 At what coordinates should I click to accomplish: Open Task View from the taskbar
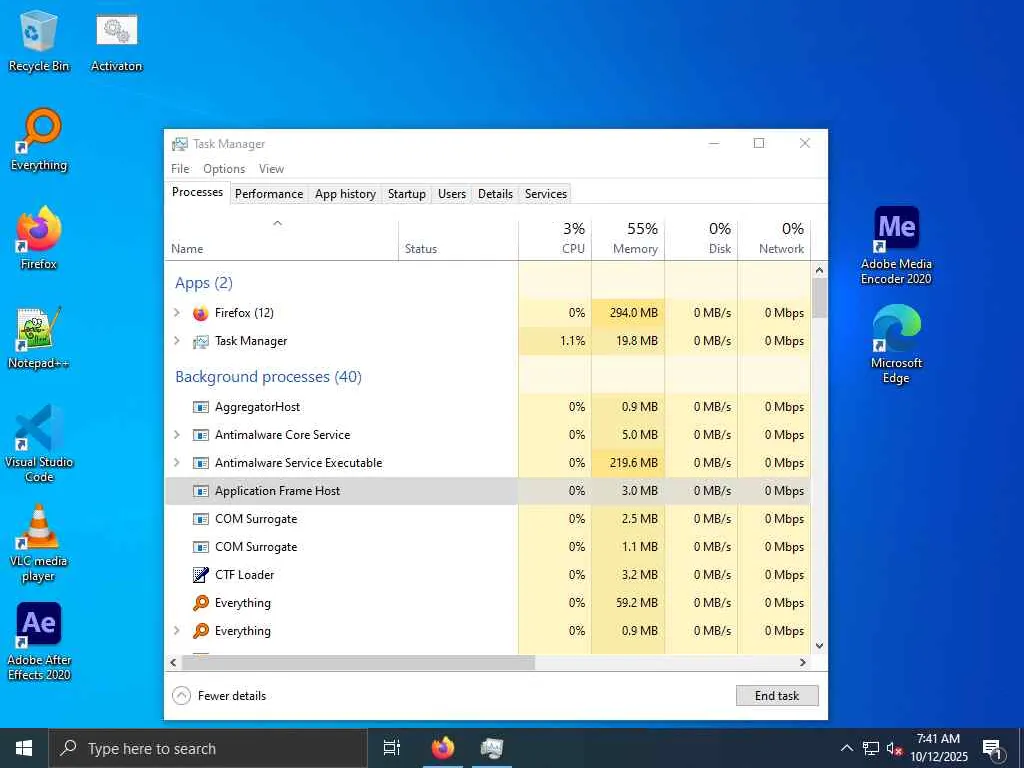392,748
